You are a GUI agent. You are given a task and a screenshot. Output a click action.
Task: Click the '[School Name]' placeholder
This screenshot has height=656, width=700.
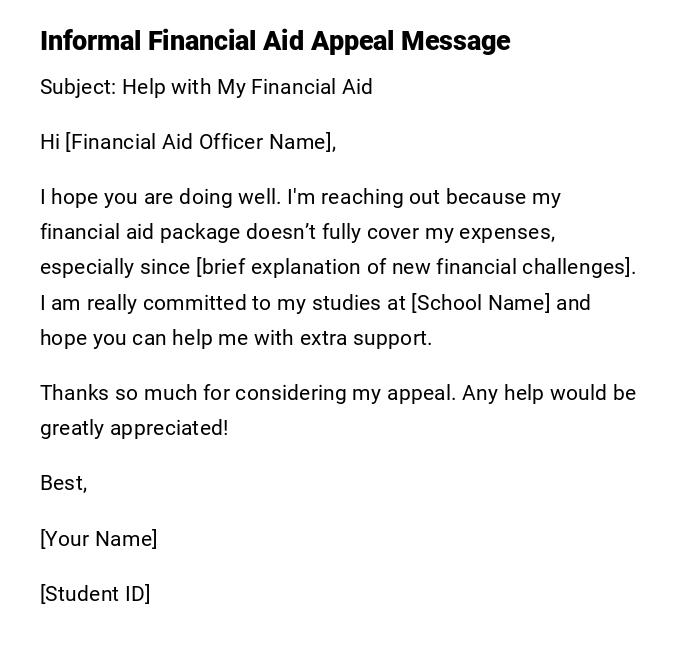pyautogui.click(x=481, y=303)
